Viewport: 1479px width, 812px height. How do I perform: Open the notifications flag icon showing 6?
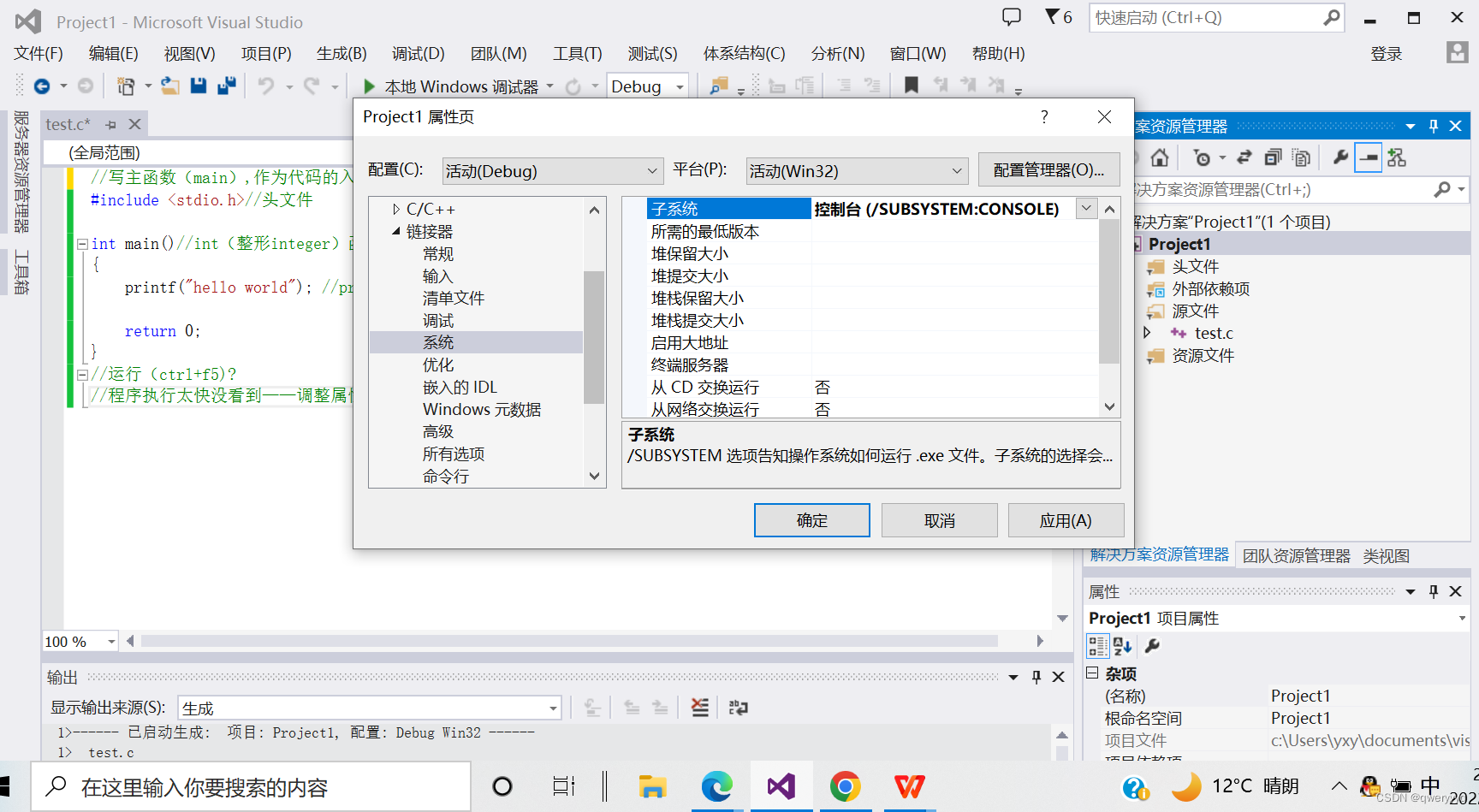point(1059,17)
